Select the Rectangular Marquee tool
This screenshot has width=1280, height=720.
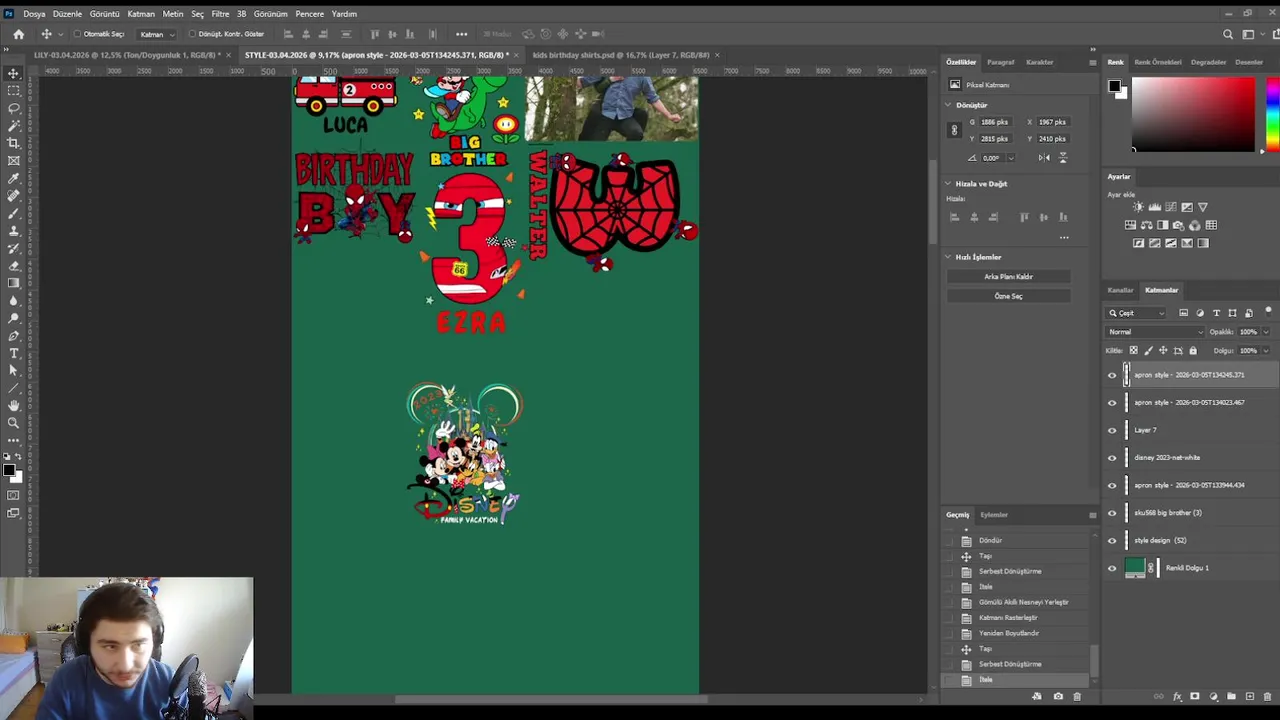click(14, 91)
